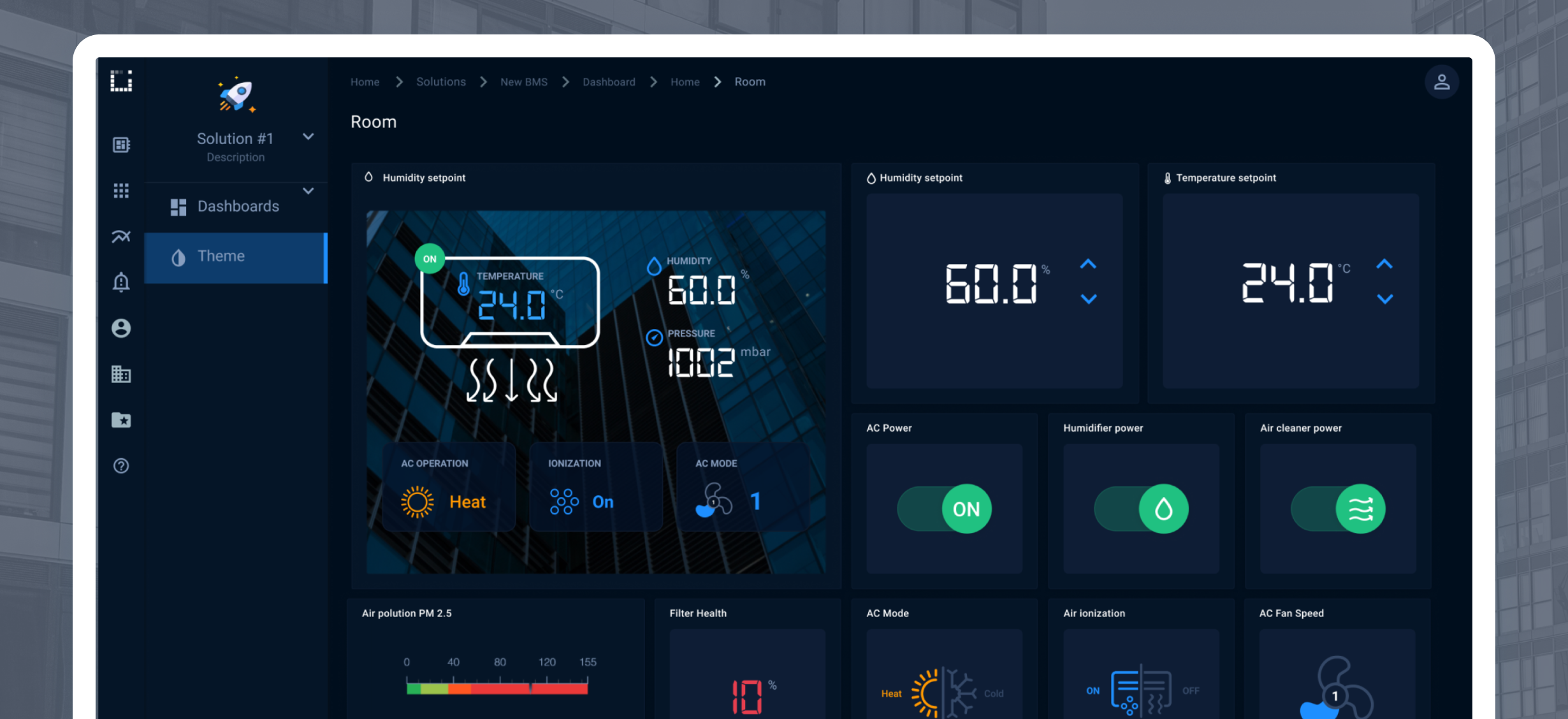1568x719 pixels.
Task: Open the Dashboards menu item
Action: [x=236, y=207]
